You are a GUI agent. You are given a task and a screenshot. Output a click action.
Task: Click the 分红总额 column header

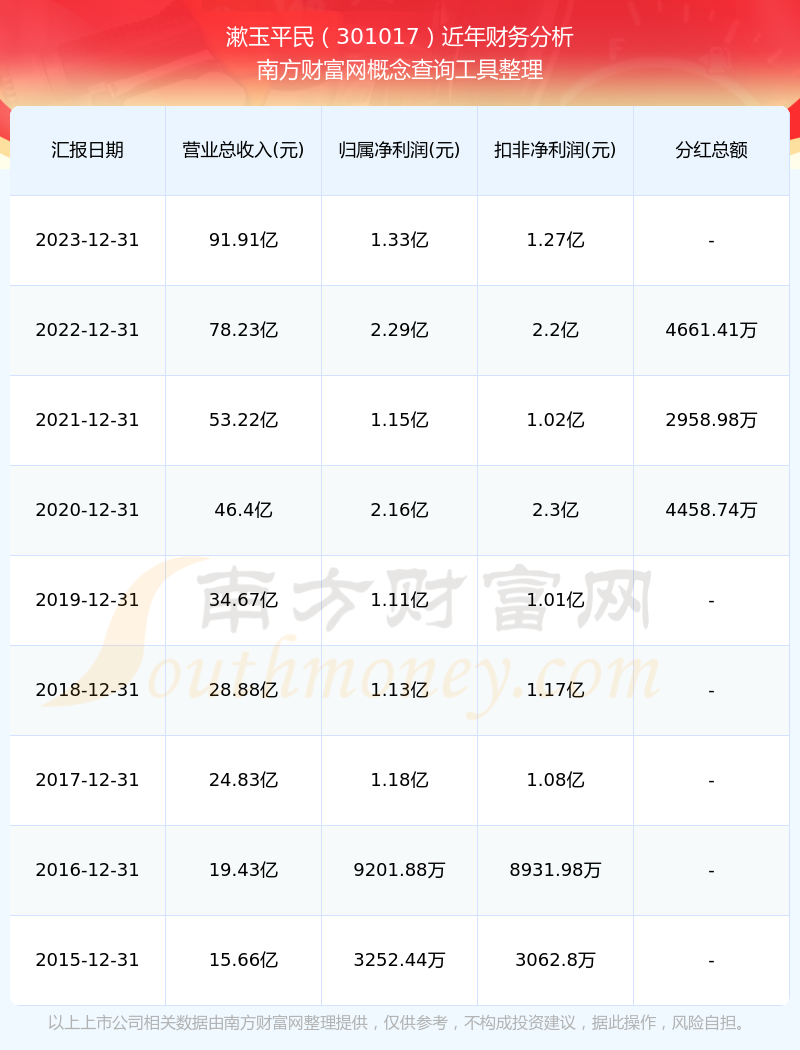[x=712, y=150]
